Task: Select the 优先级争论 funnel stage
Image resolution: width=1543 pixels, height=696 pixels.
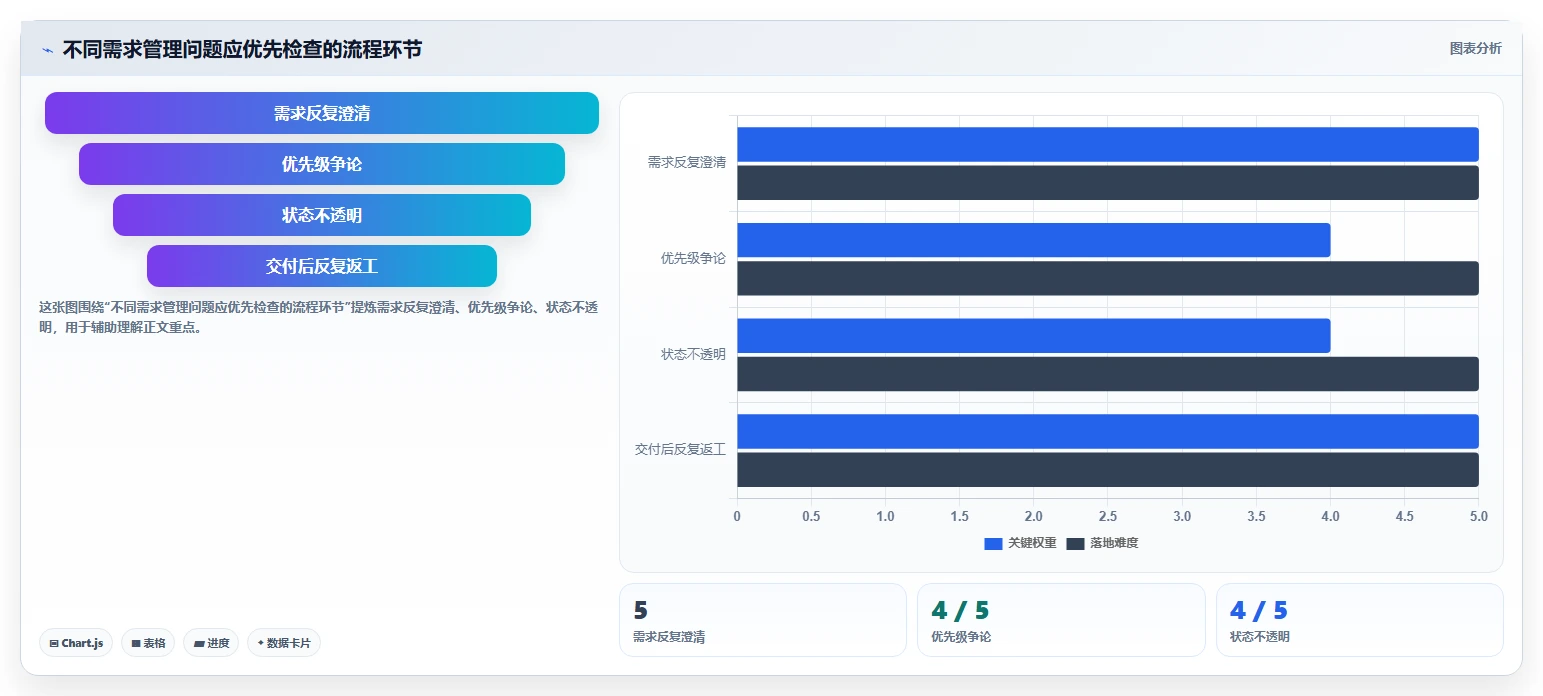Action: pos(322,164)
